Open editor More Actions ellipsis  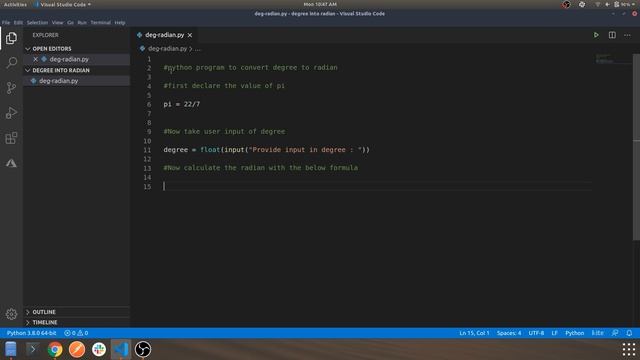tap(627, 35)
